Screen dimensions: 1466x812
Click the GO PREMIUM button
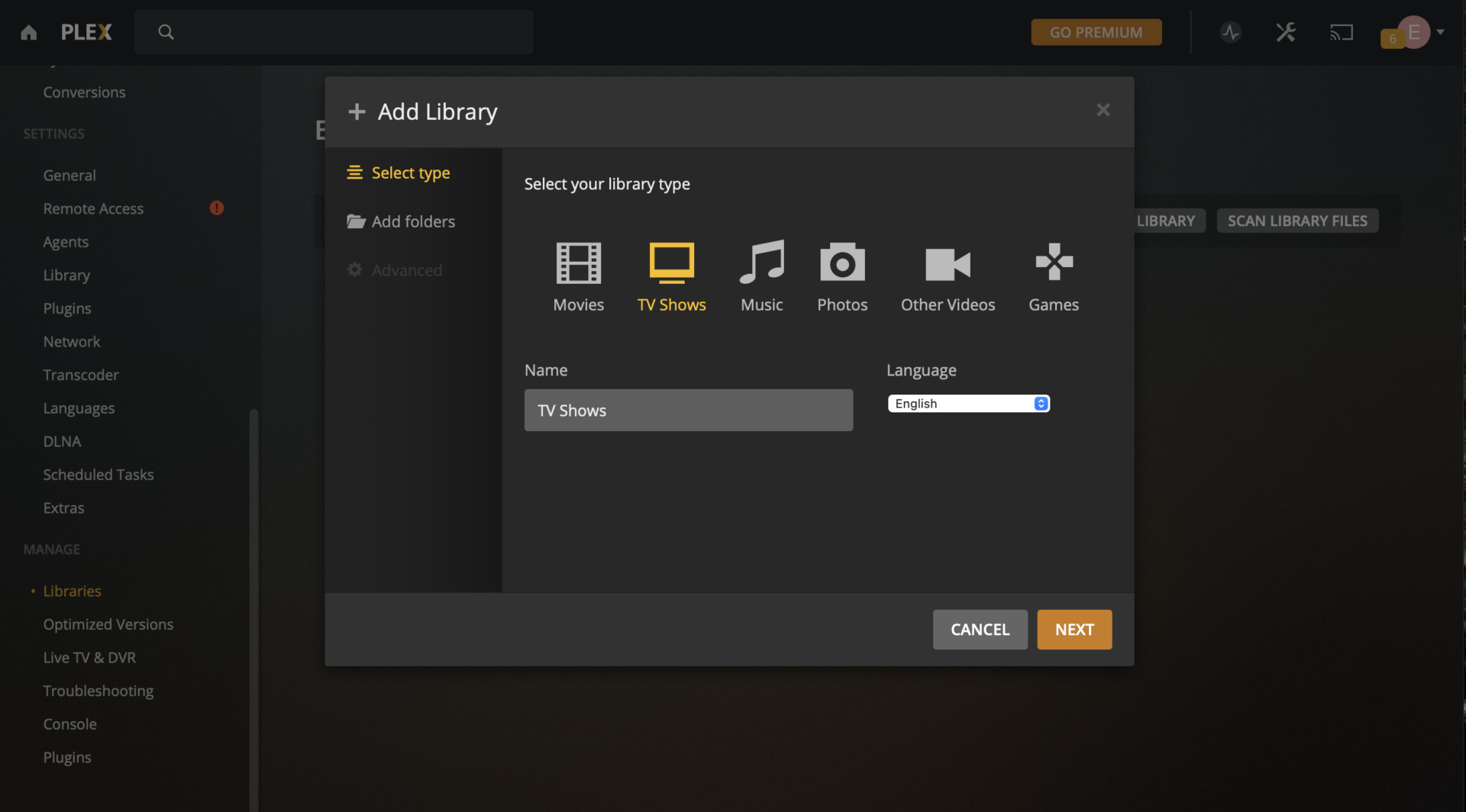(x=1096, y=32)
